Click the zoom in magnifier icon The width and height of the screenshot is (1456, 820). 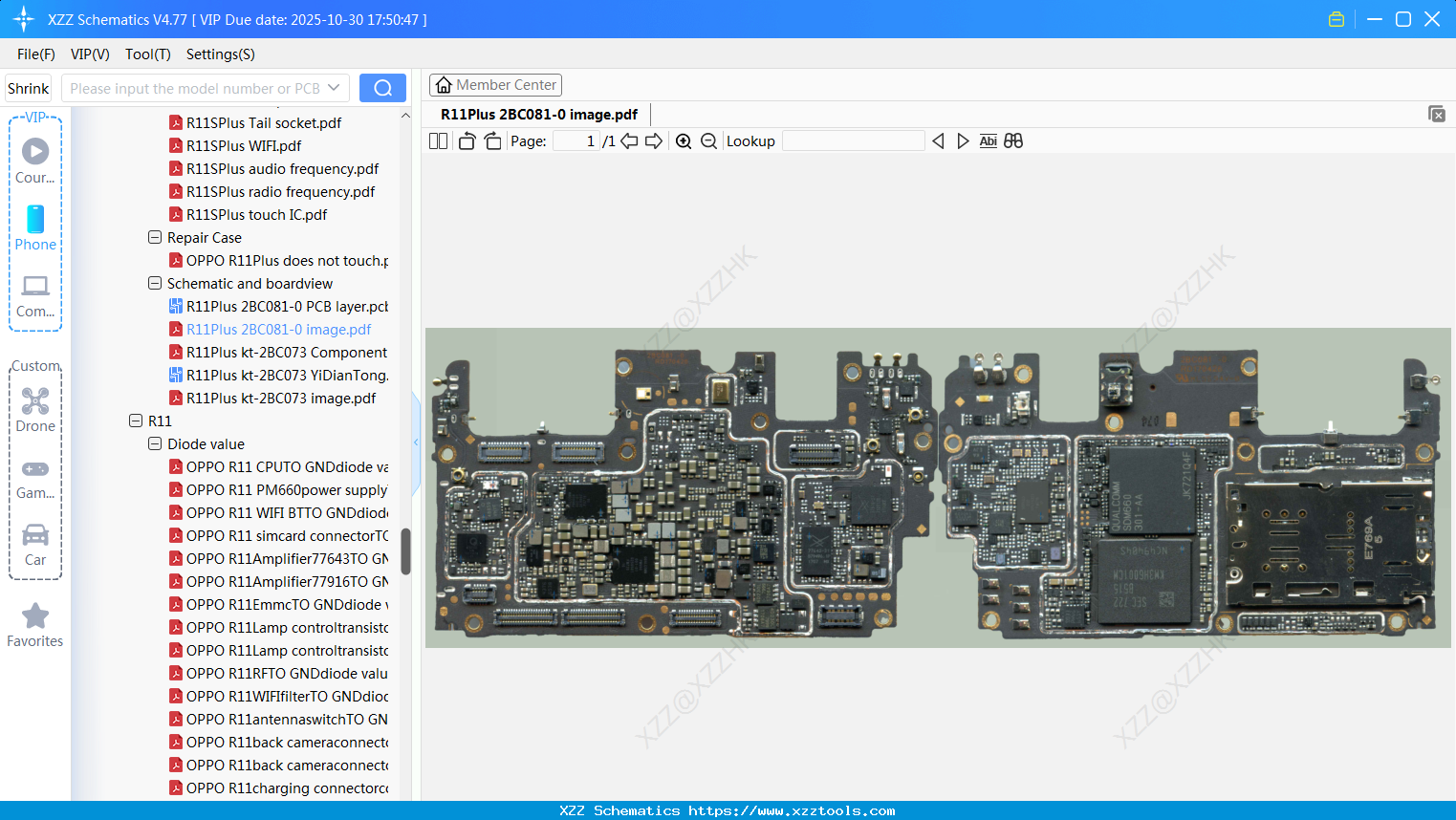pos(684,141)
